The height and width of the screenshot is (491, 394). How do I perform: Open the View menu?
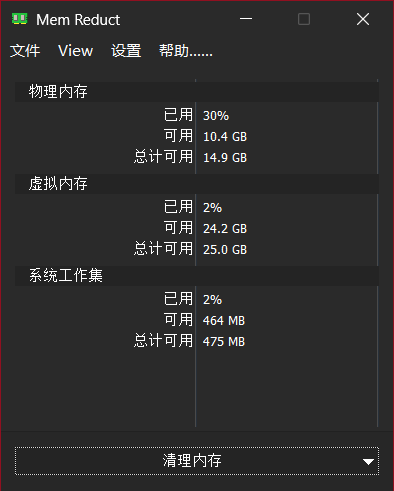coord(75,51)
